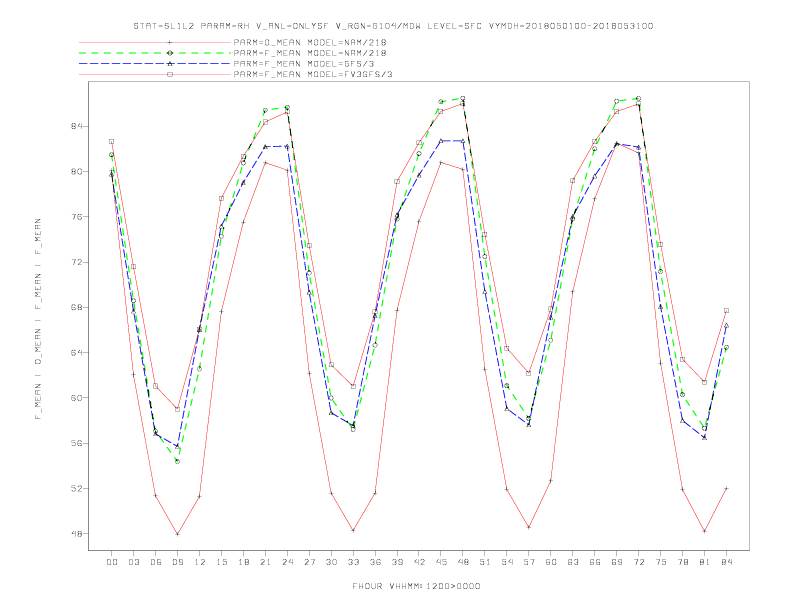Click the x-axis label FHOUR VHHMM:1200>0000
Viewport: 792px width, 612px height.
click(416, 586)
